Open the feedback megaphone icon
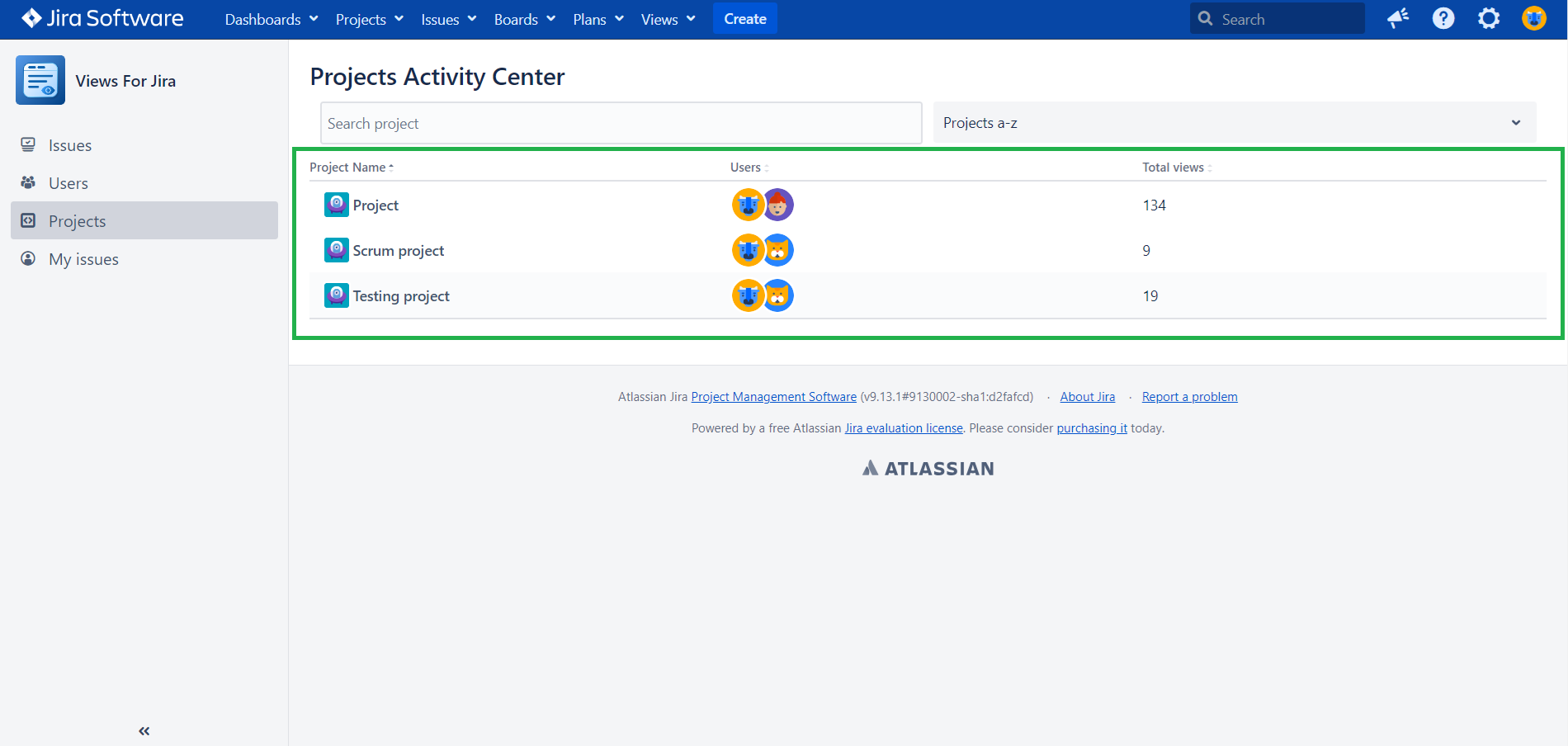The width and height of the screenshot is (1568, 746). tap(1398, 18)
